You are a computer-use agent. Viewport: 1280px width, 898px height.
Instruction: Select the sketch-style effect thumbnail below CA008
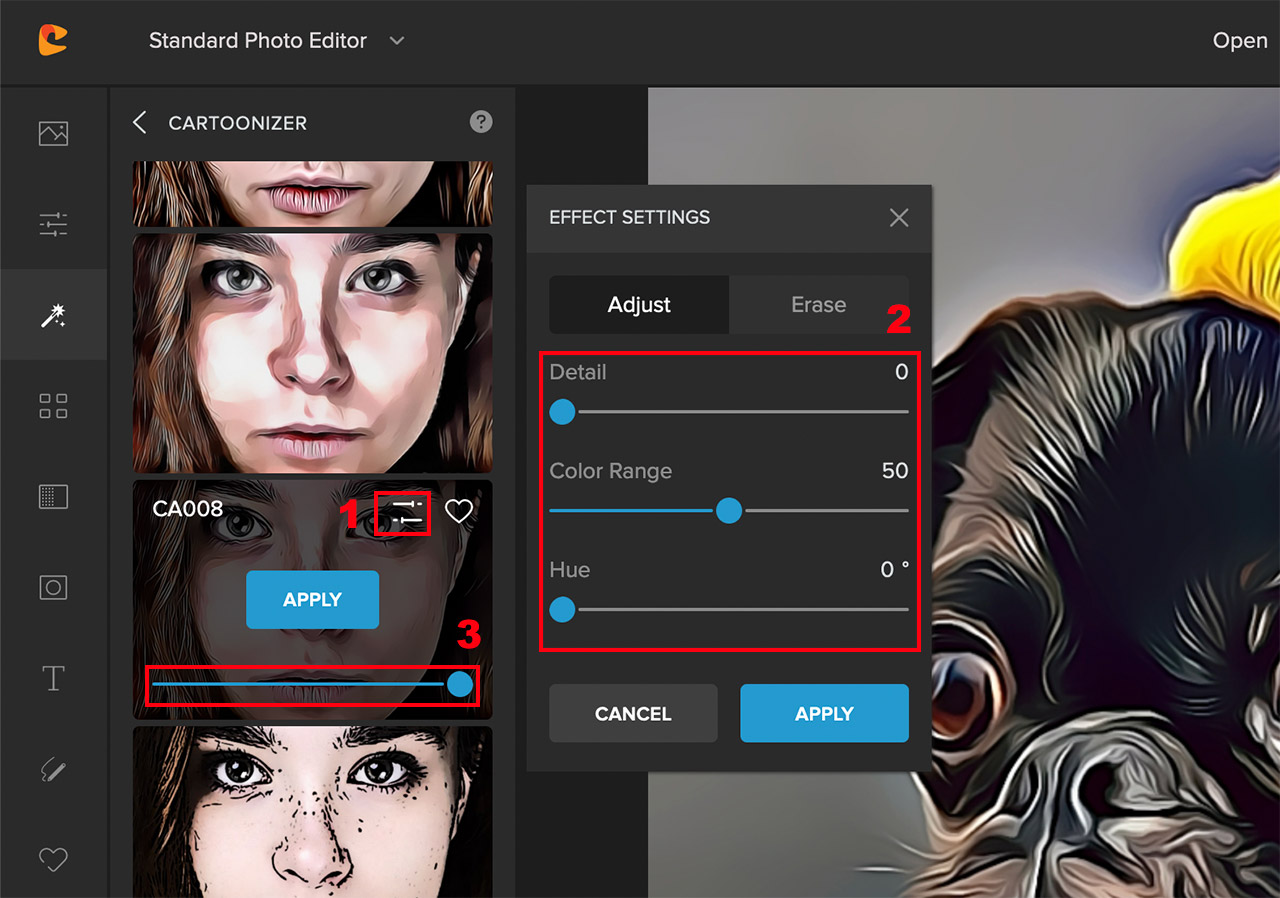(312, 812)
